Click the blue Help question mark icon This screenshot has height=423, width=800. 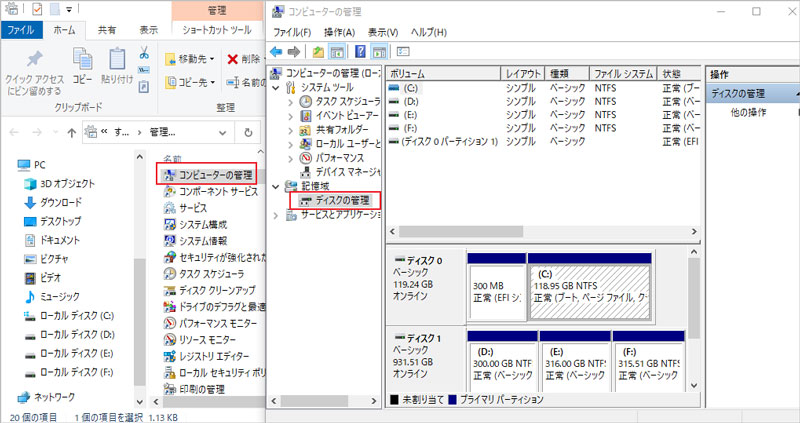click(x=360, y=52)
